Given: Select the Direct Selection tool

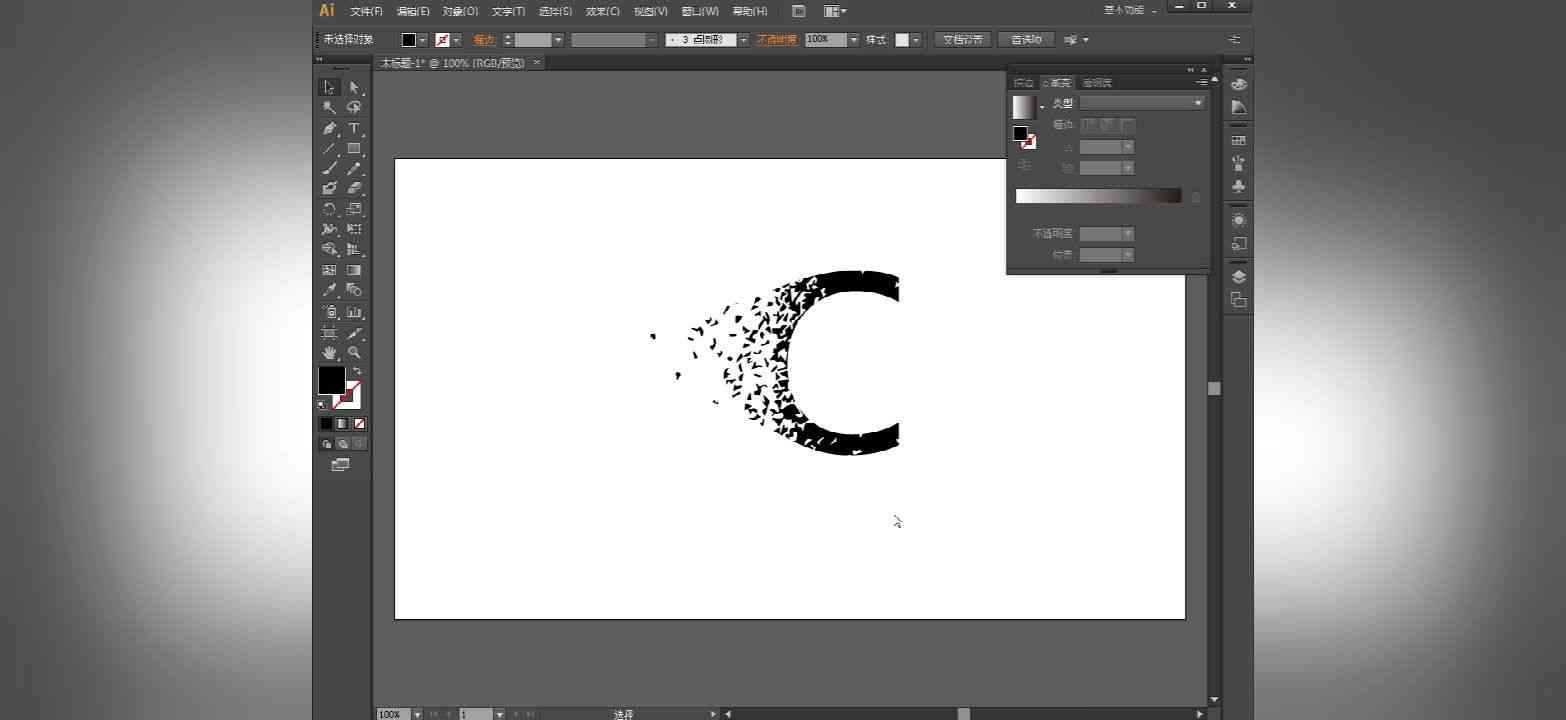Looking at the screenshot, I should coord(354,87).
